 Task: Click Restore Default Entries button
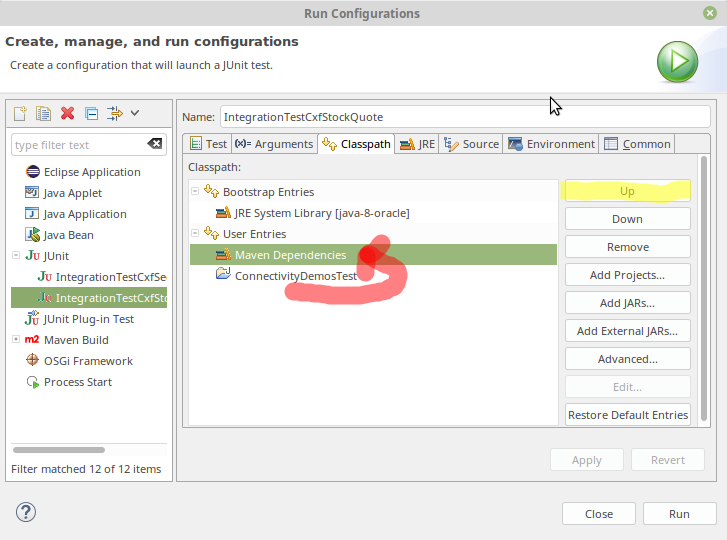coord(627,415)
